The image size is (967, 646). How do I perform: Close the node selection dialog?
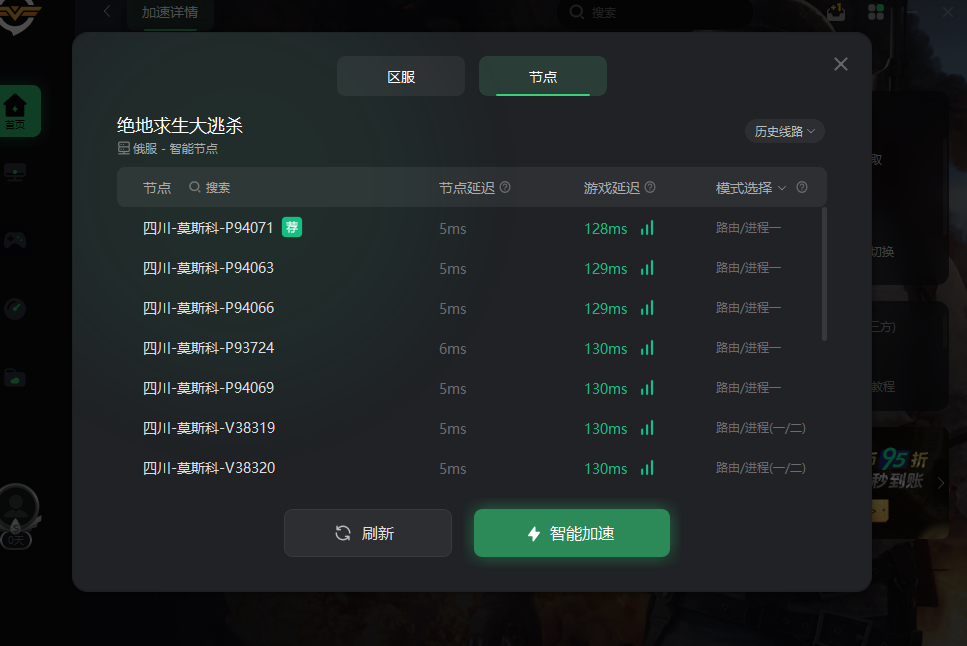tap(841, 64)
